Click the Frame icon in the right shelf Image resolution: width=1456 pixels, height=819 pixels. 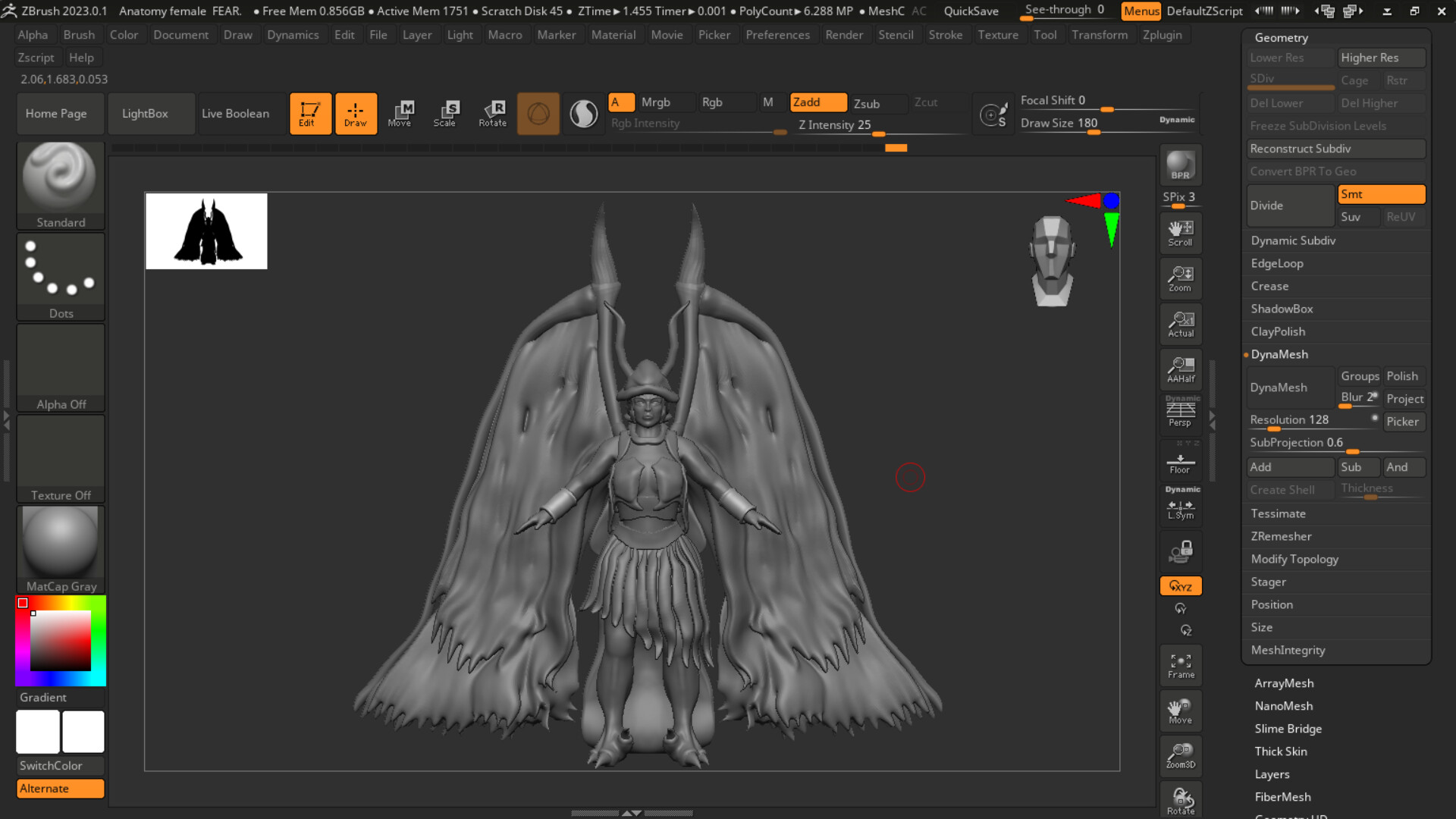point(1180,665)
